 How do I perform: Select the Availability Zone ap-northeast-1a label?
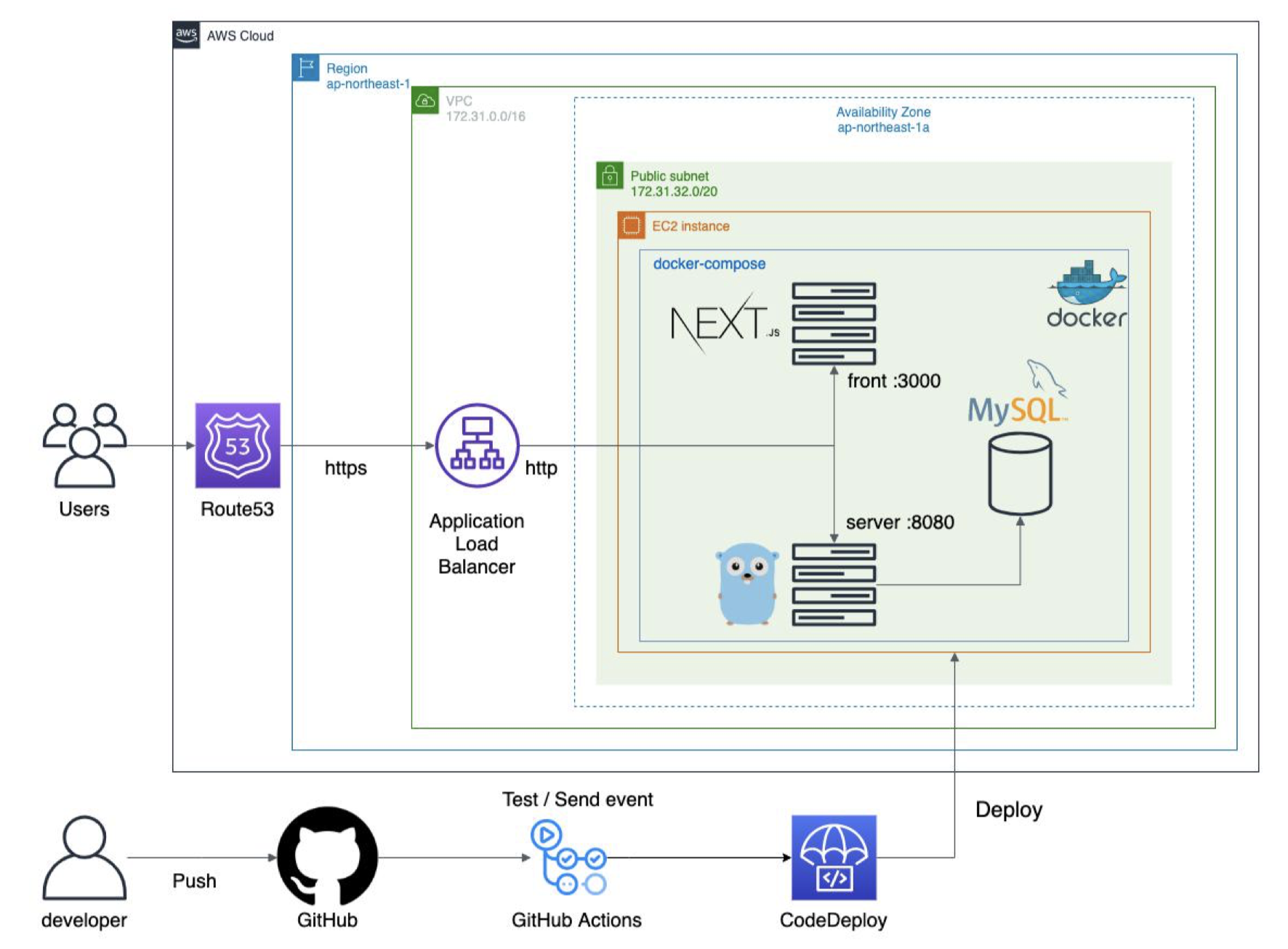tap(882, 120)
